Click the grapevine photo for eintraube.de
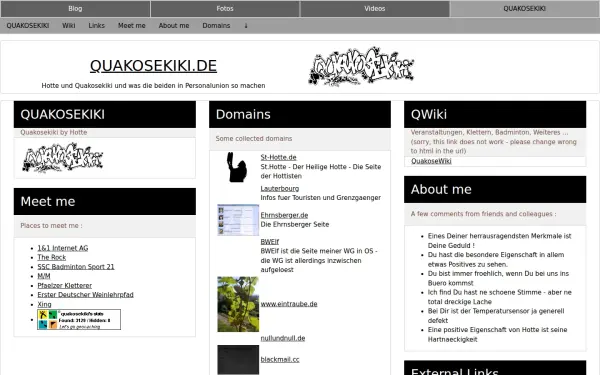This screenshot has height=375, width=600. pos(238,304)
